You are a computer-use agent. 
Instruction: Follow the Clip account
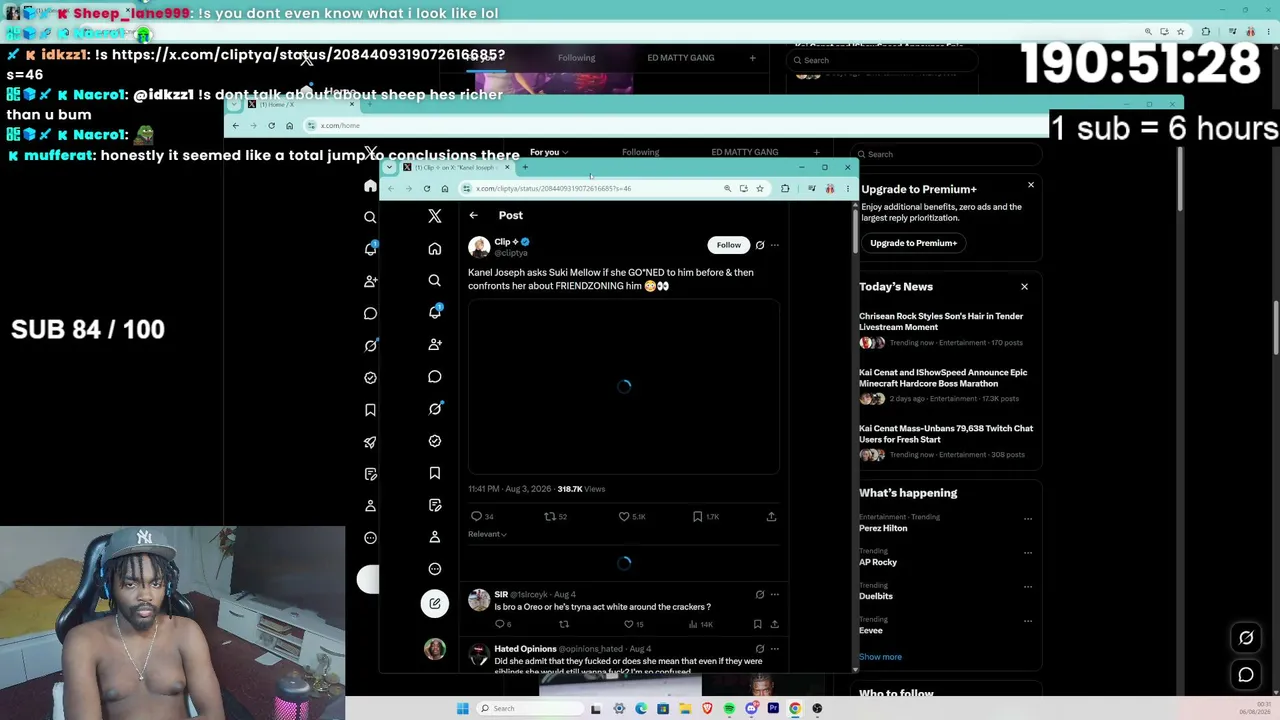click(728, 245)
